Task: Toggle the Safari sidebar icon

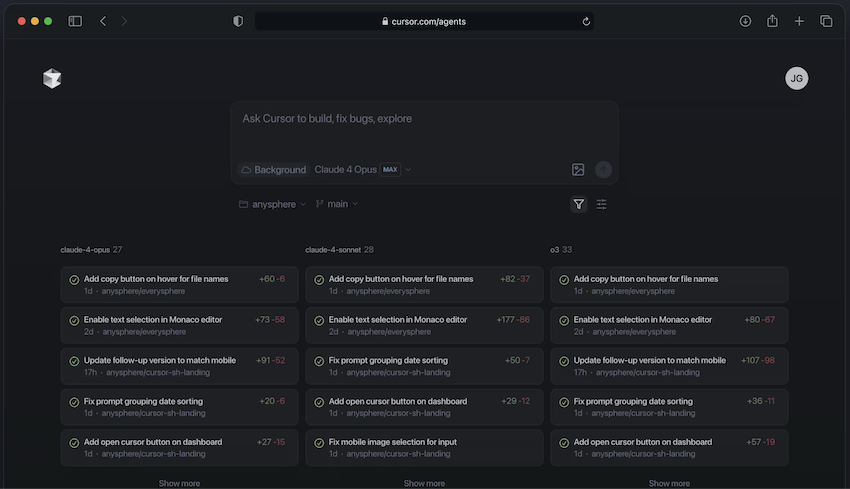Action: coord(75,21)
